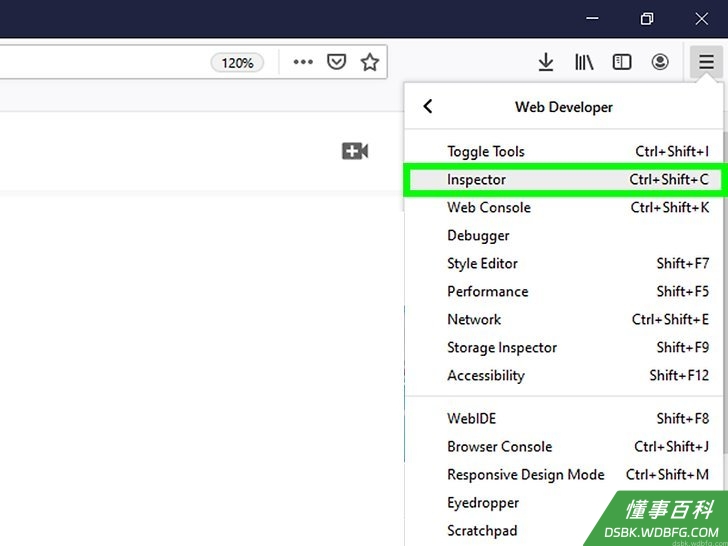The width and height of the screenshot is (728, 546).
Task: Click the Firefox account icon
Action: pos(660,62)
